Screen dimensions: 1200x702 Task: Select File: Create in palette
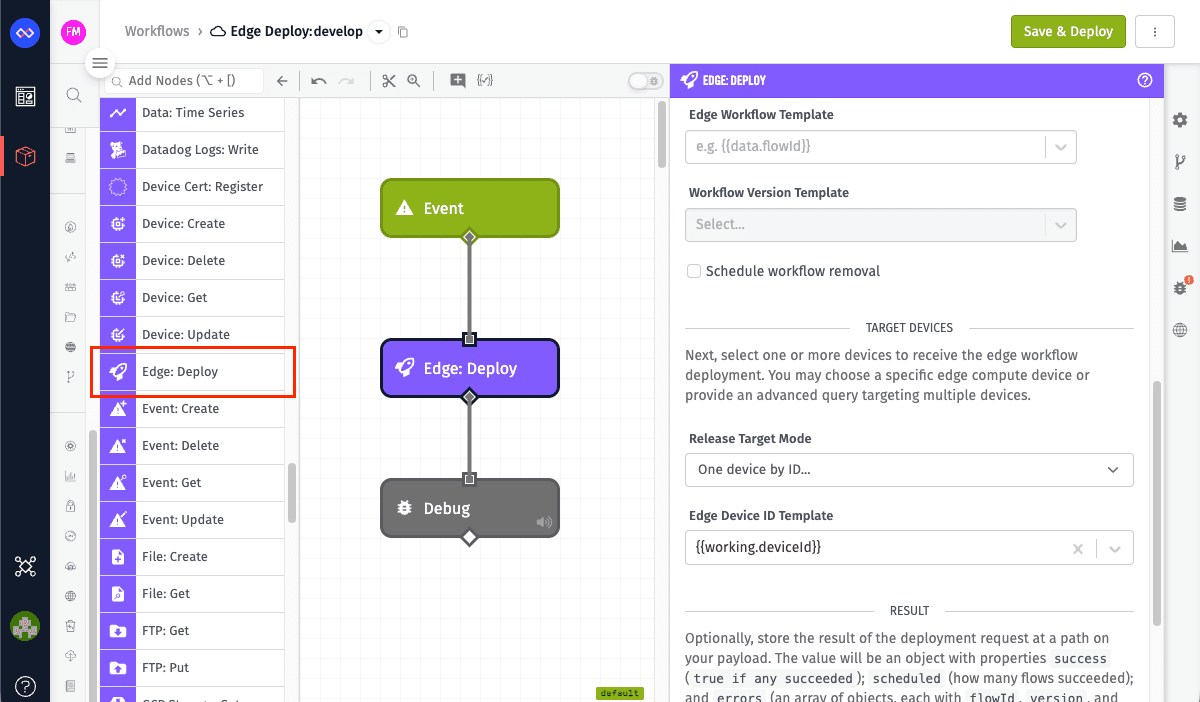click(x=192, y=557)
